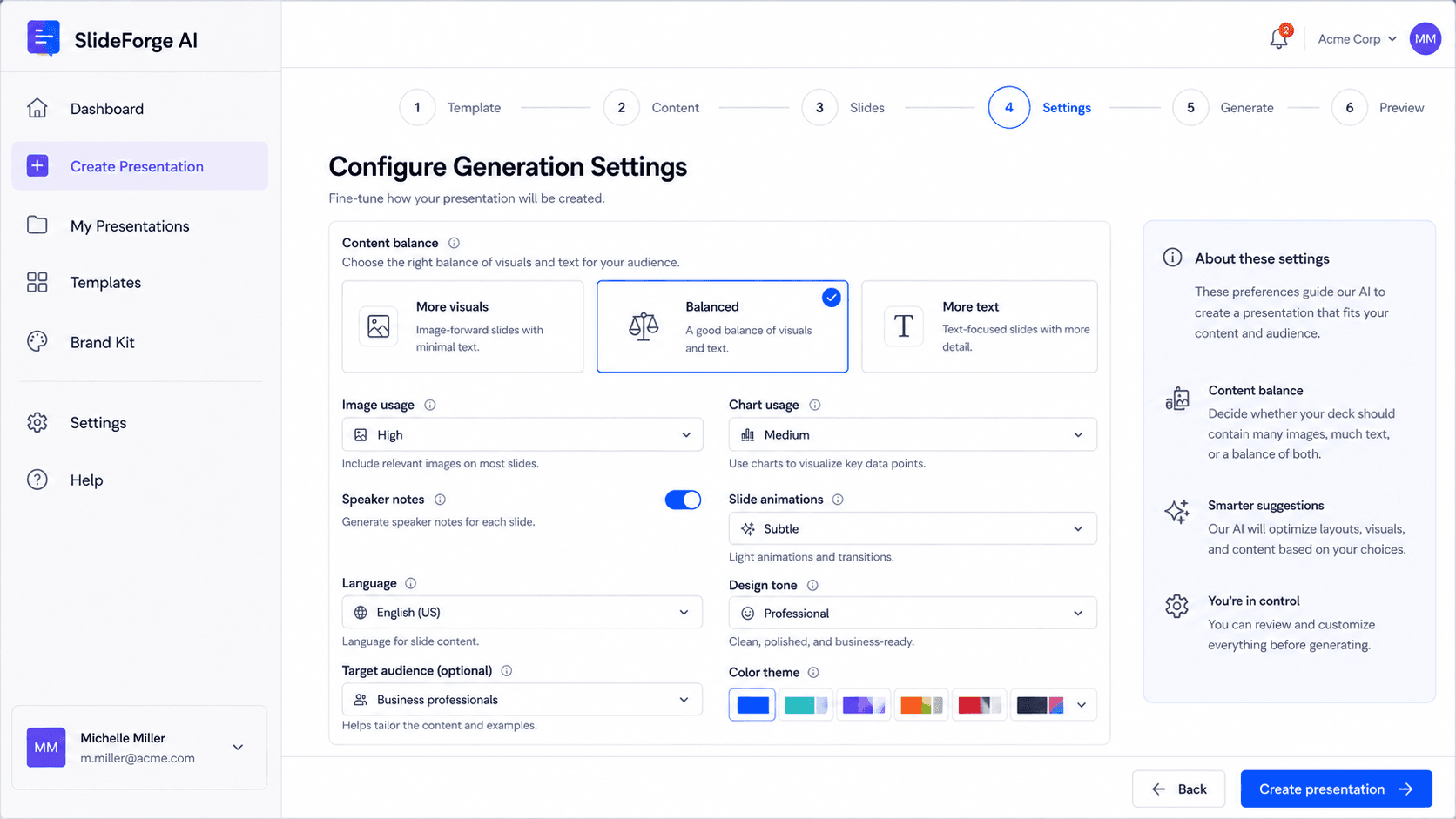Screen dimensions: 1456x819
Task: Open the Slide animations dropdown
Action: tap(913, 528)
